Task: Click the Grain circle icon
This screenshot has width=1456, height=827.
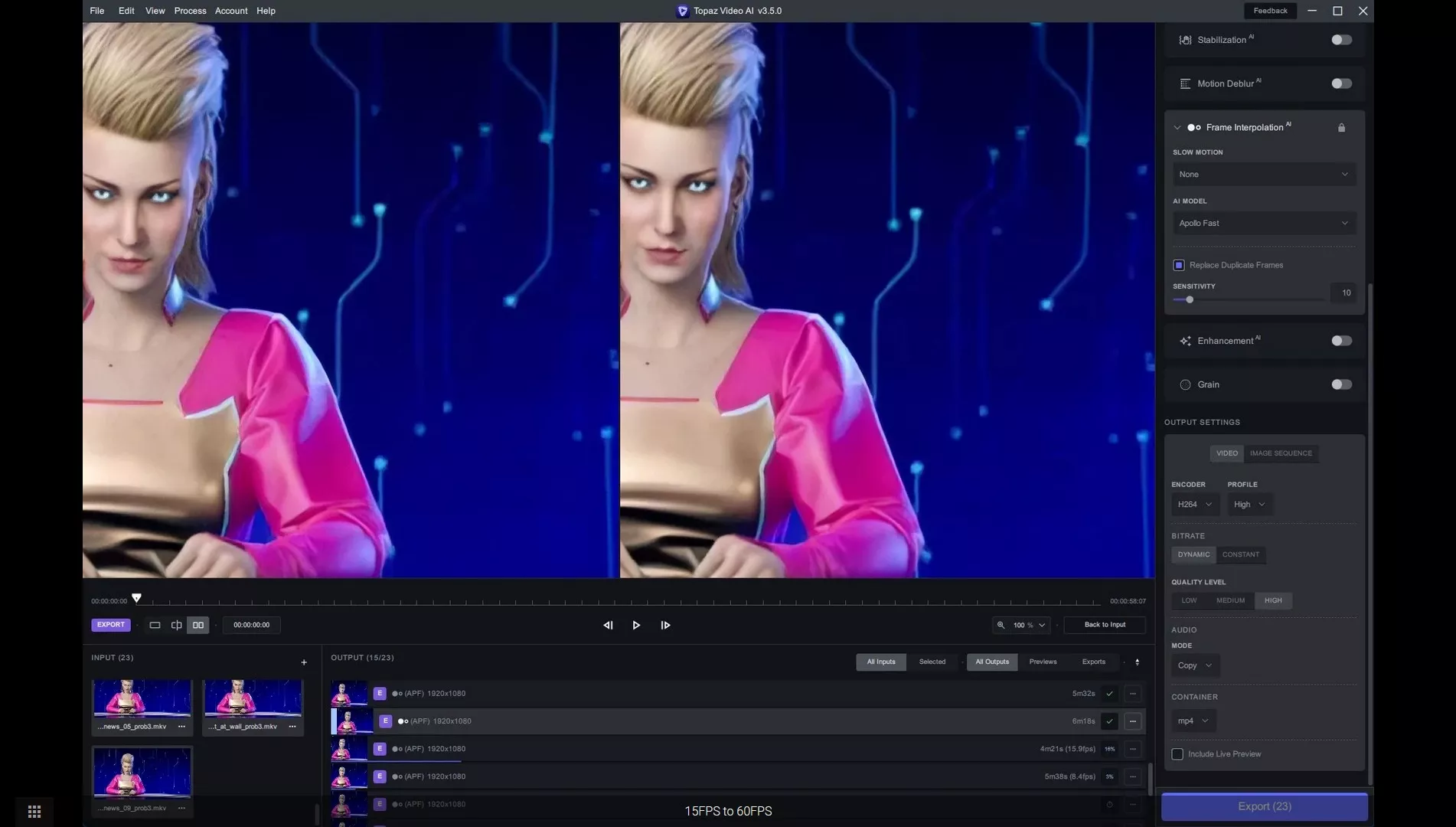Action: [x=1185, y=384]
